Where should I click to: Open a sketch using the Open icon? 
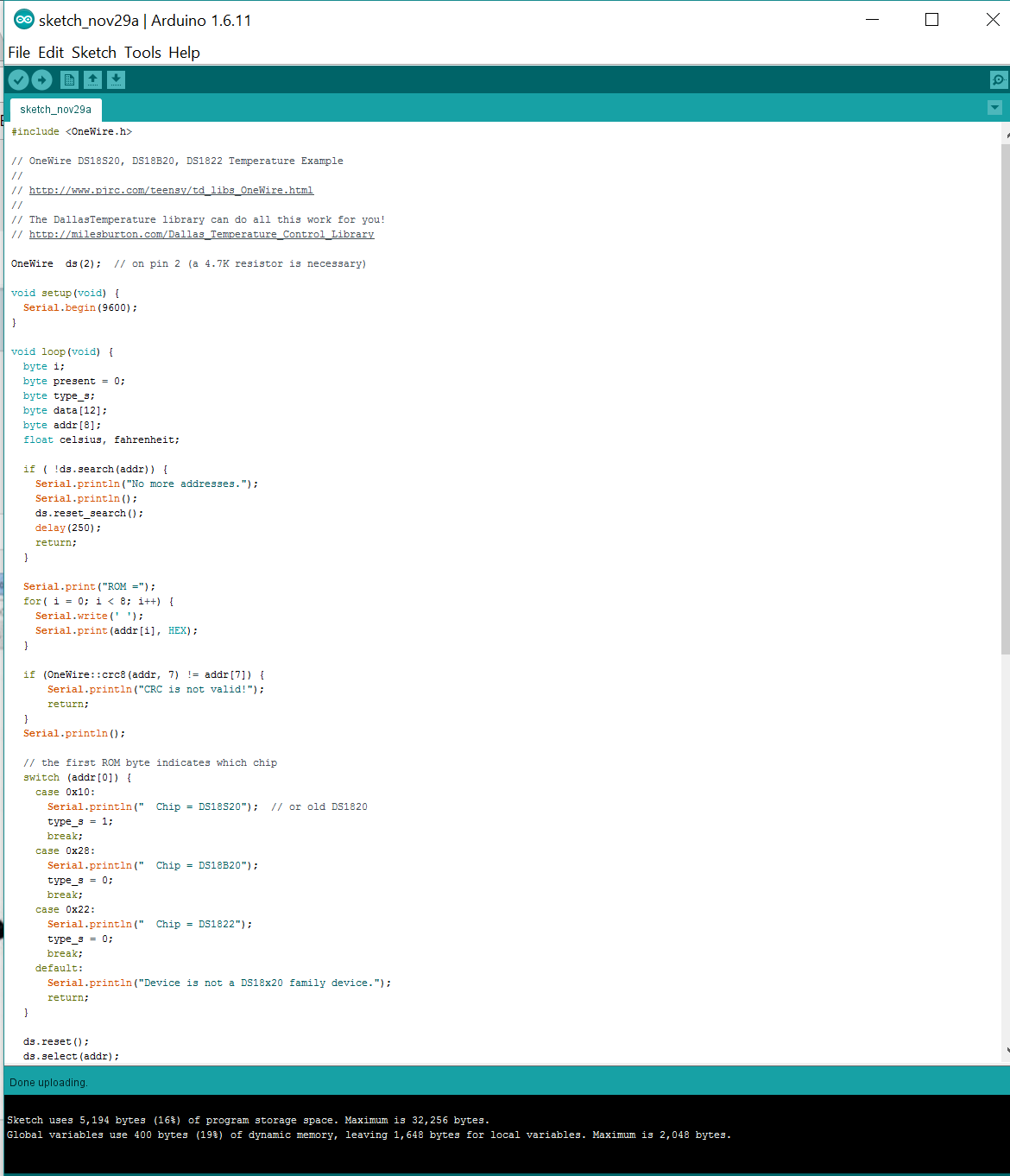coord(92,80)
